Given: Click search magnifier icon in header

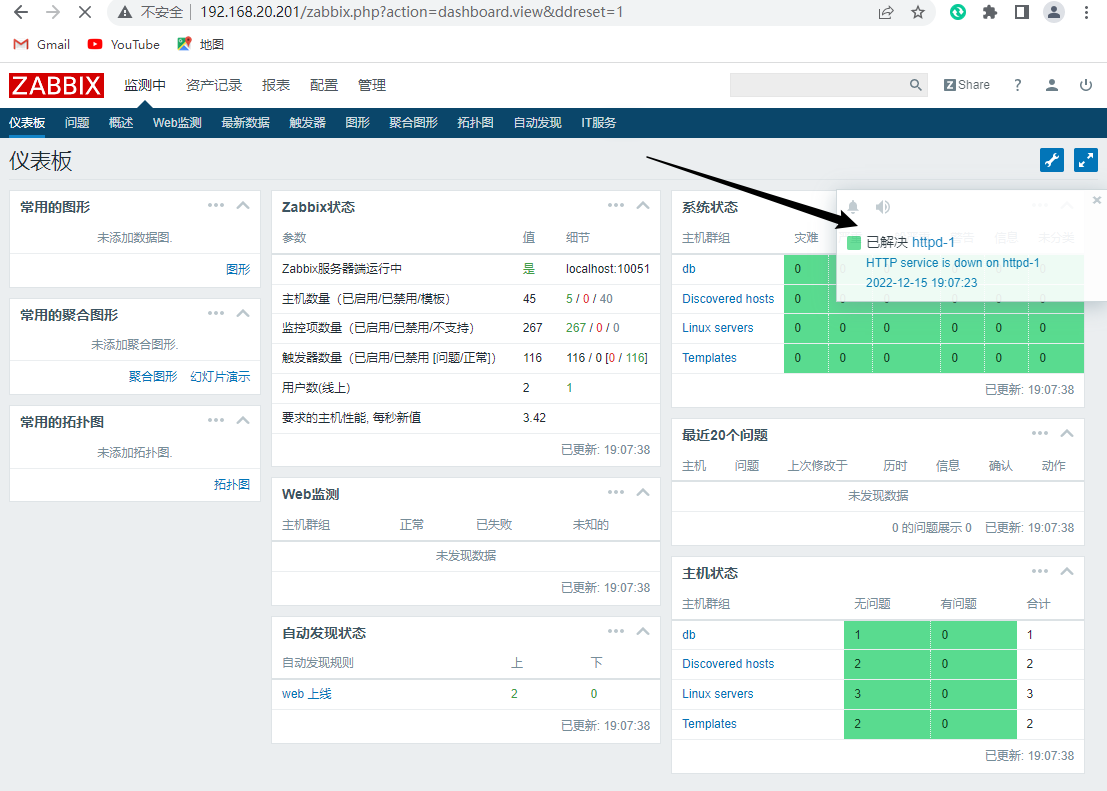Looking at the screenshot, I should click(x=916, y=85).
